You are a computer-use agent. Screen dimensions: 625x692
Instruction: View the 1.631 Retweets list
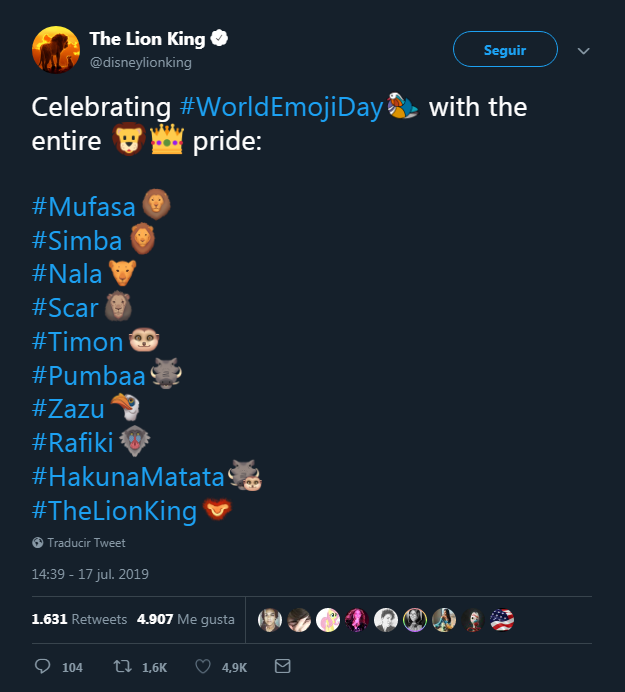click(79, 619)
